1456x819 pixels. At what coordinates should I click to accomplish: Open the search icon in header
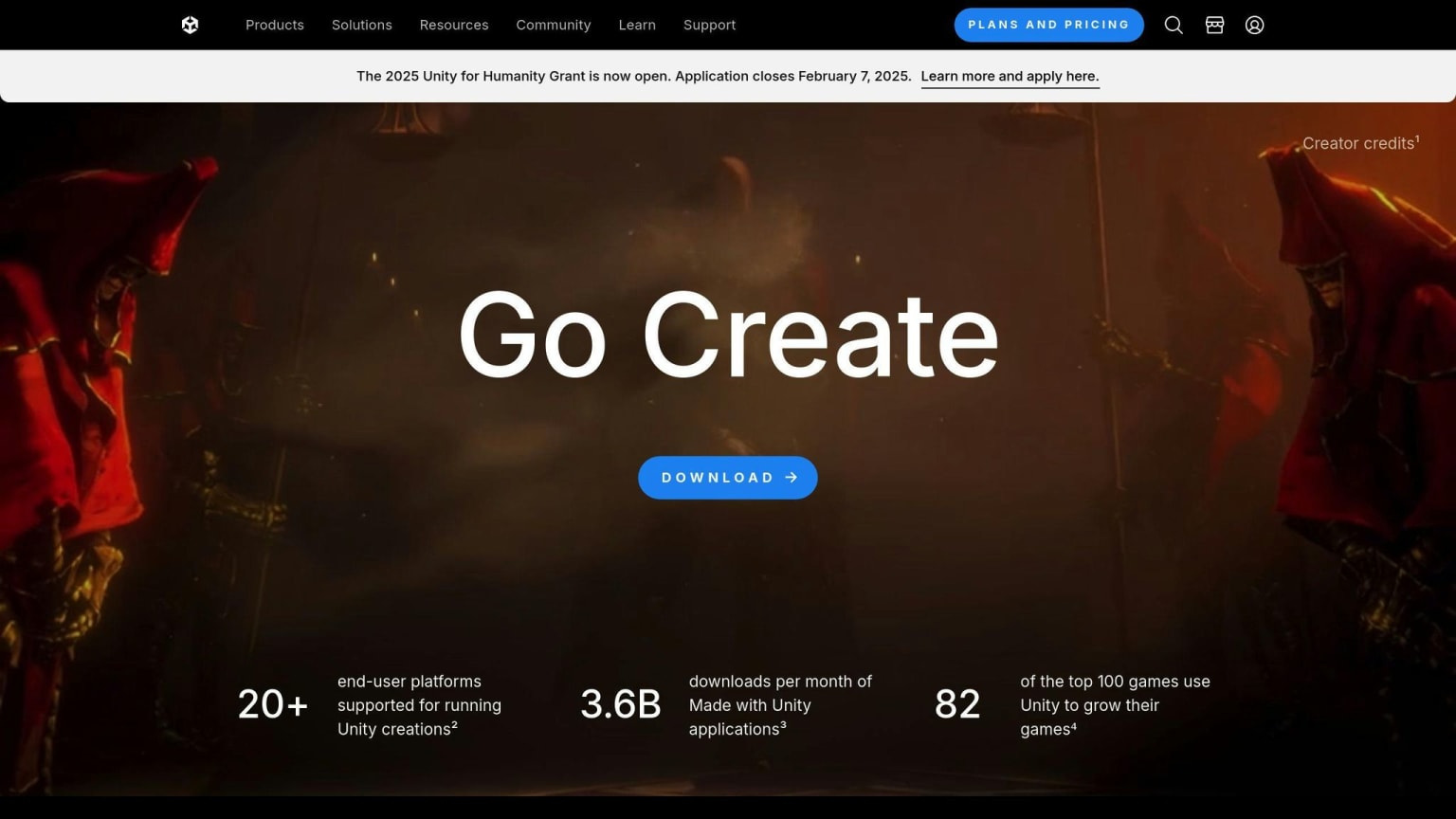(1174, 26)
